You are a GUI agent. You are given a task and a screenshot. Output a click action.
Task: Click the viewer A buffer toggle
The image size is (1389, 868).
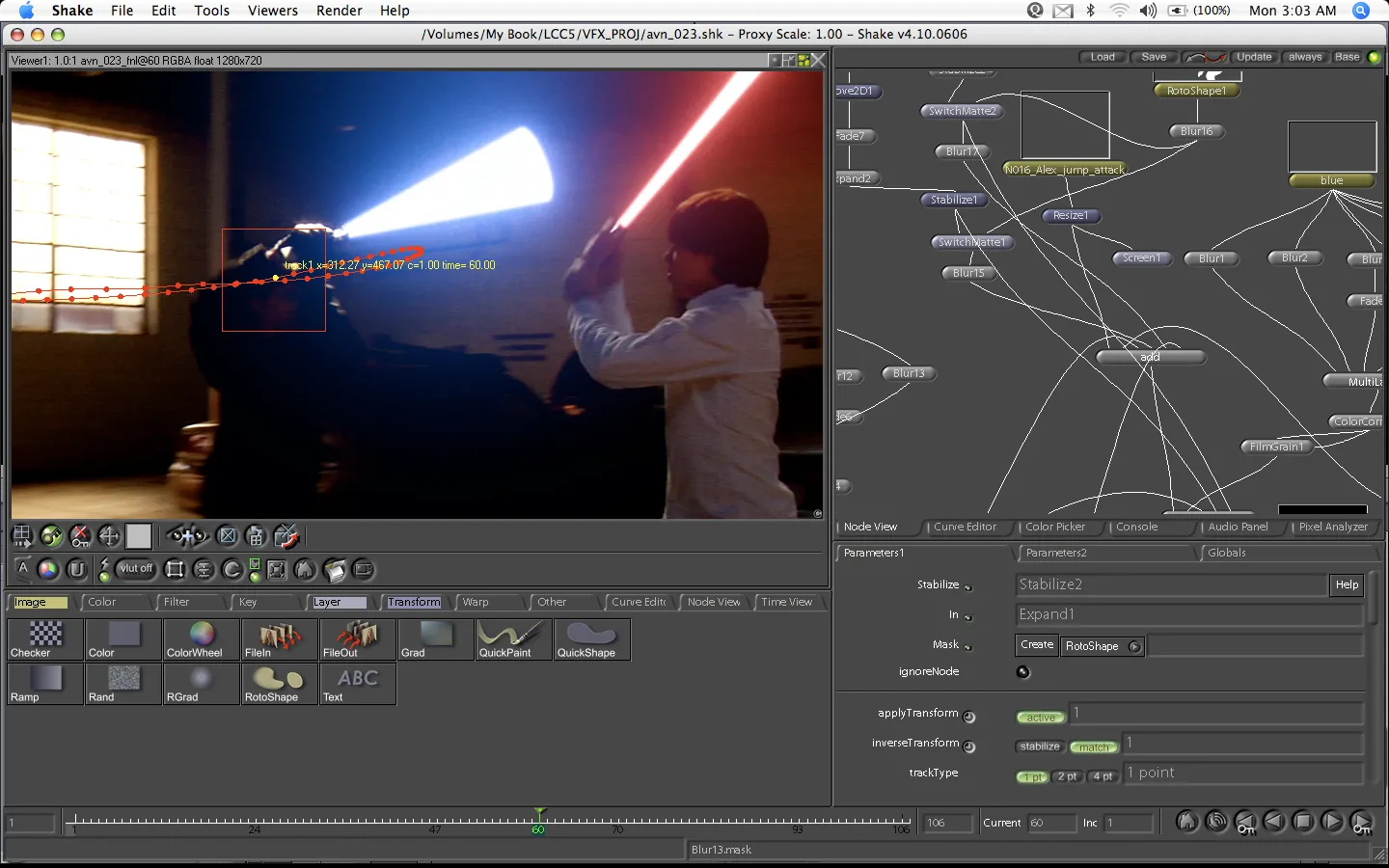pos(23,569)
